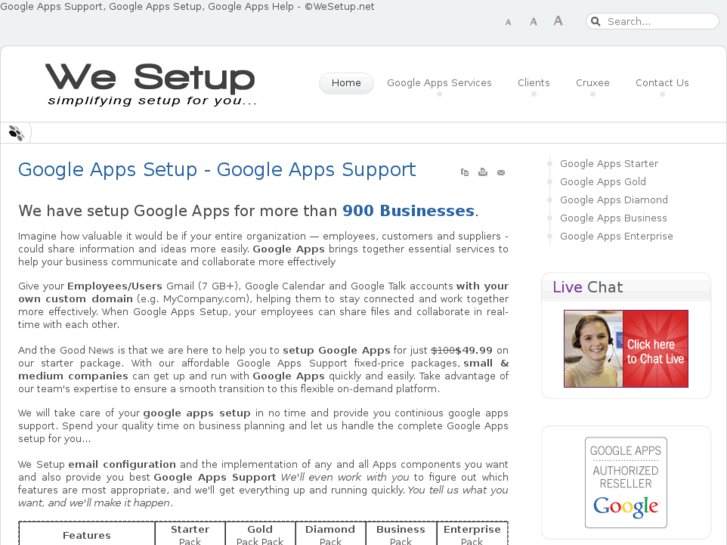Click the Live Chat panel heading

click(587, 287)
